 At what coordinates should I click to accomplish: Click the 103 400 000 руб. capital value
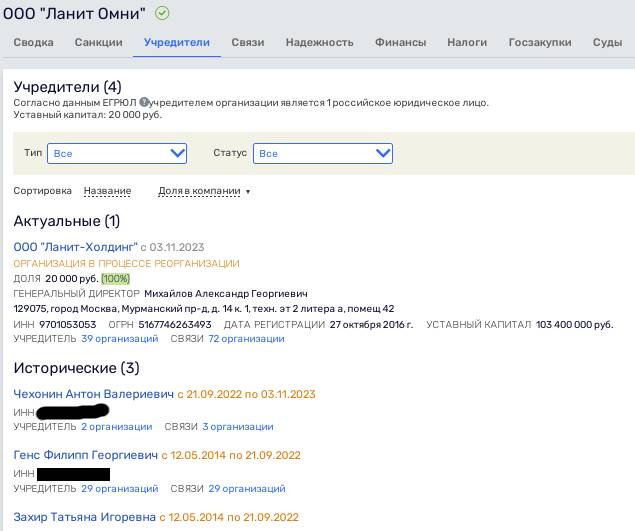click(x=575, y=324)
